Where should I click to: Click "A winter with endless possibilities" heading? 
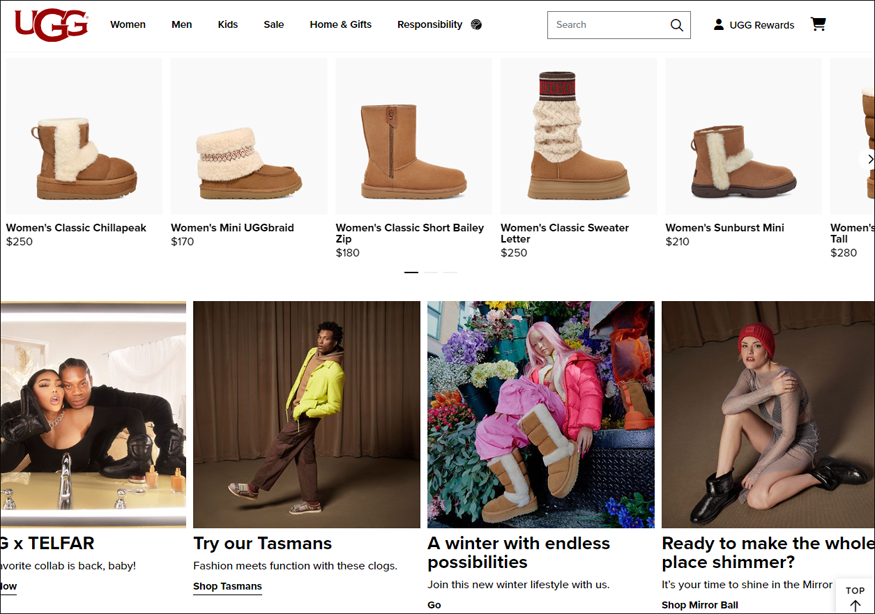(x=518, y=553)
